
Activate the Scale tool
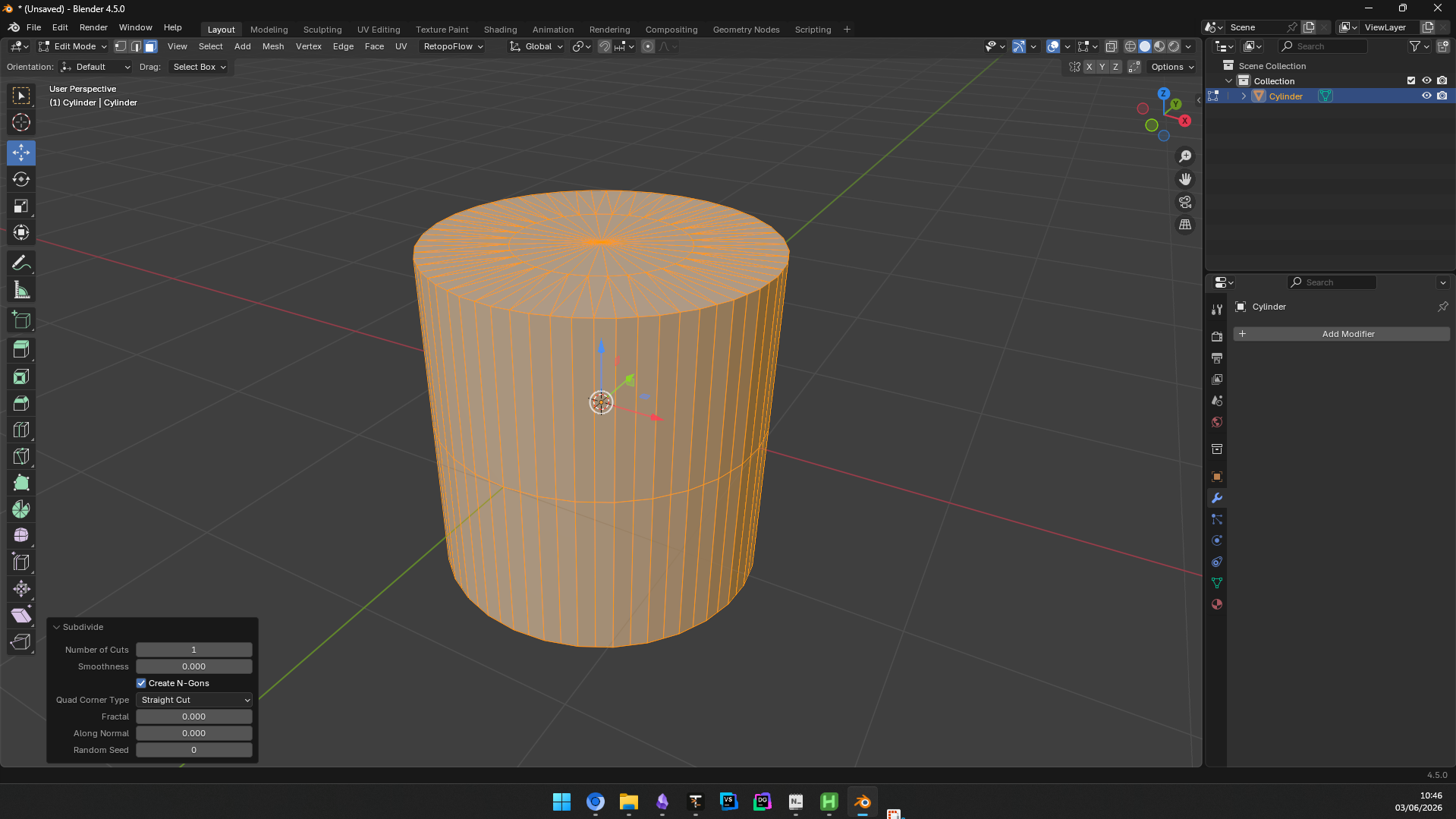(x=21, y=206)
